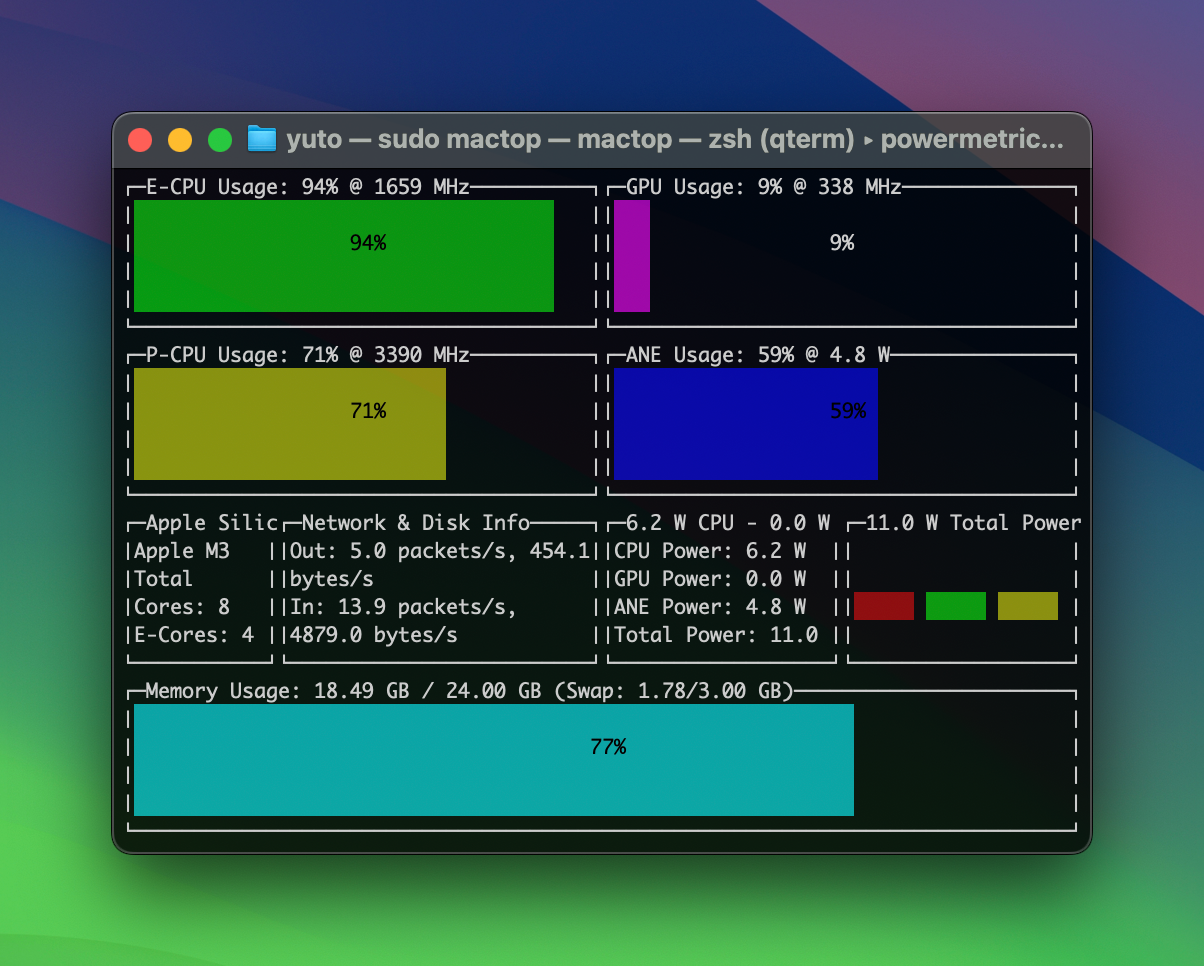Click the olive Total Power swatch
This screenshot has width=1204, height=966.
tap(1028, 606)
